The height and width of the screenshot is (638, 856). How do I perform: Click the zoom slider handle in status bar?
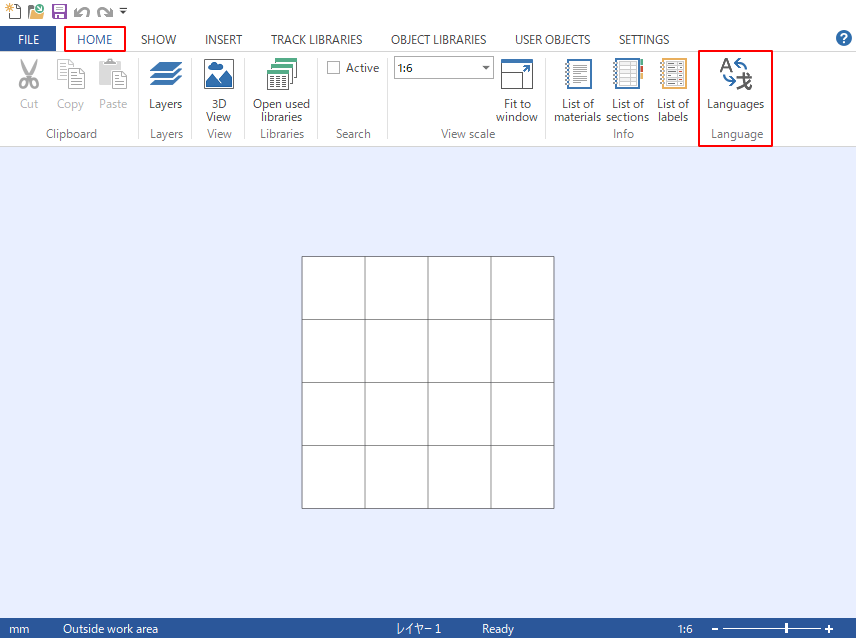786,629
